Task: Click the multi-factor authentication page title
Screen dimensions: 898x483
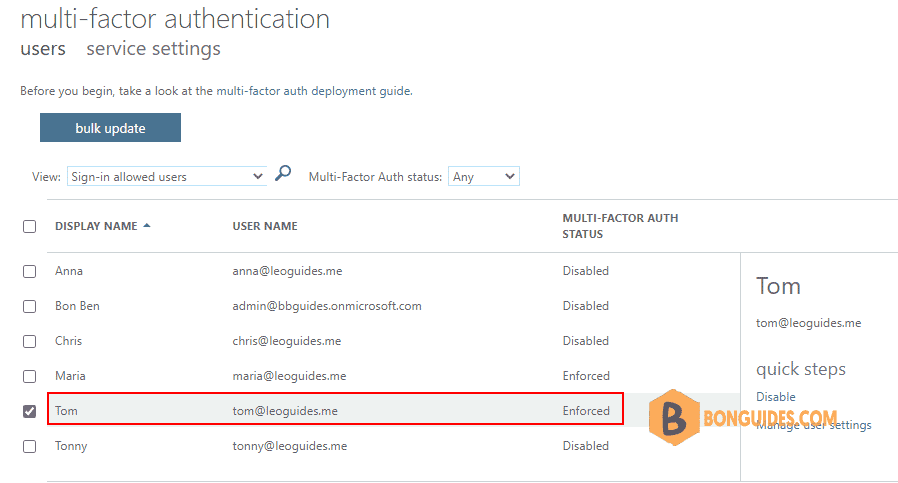Action: (175, 19)
